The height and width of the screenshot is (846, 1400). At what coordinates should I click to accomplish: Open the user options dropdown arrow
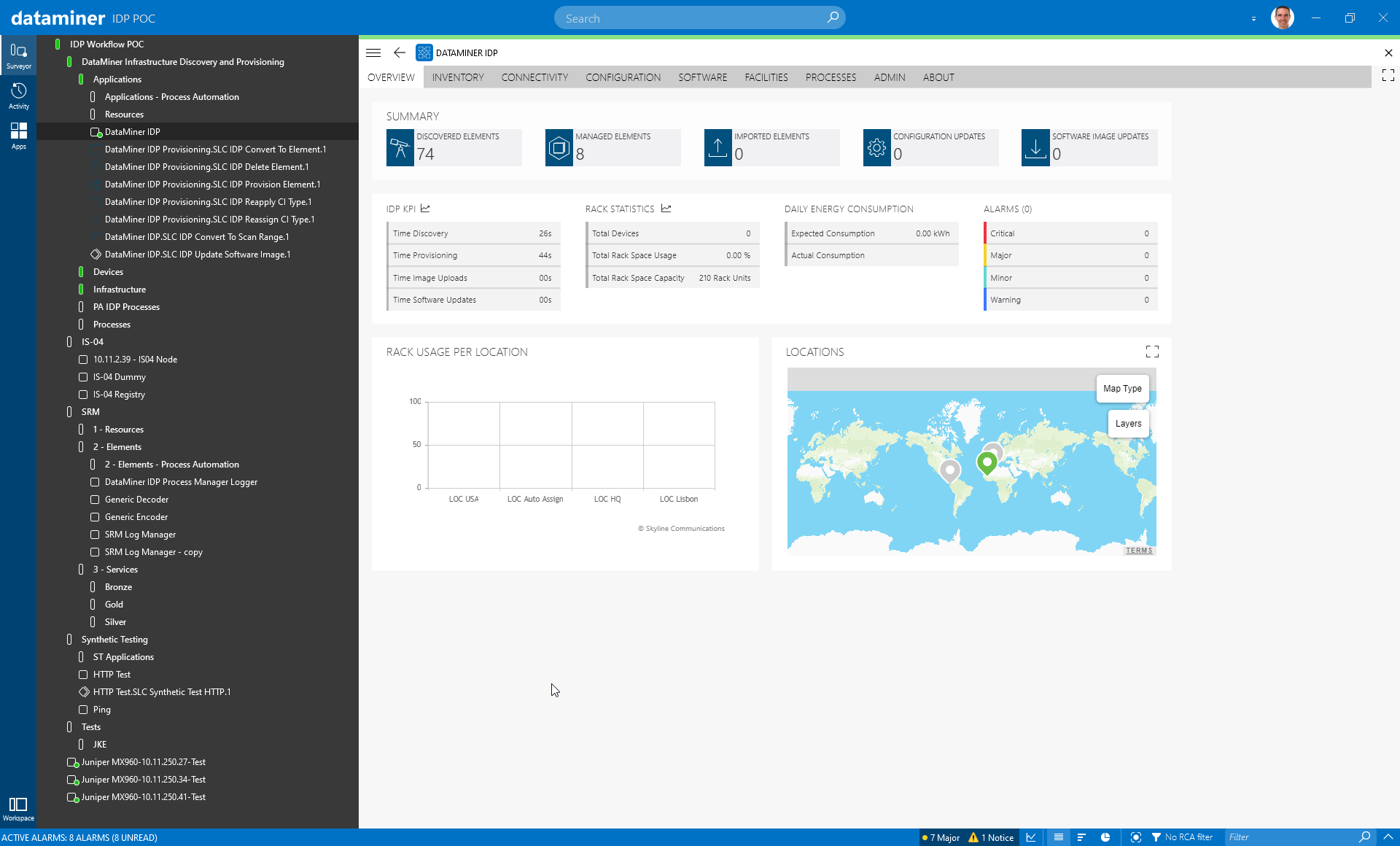click(1253, 19)
